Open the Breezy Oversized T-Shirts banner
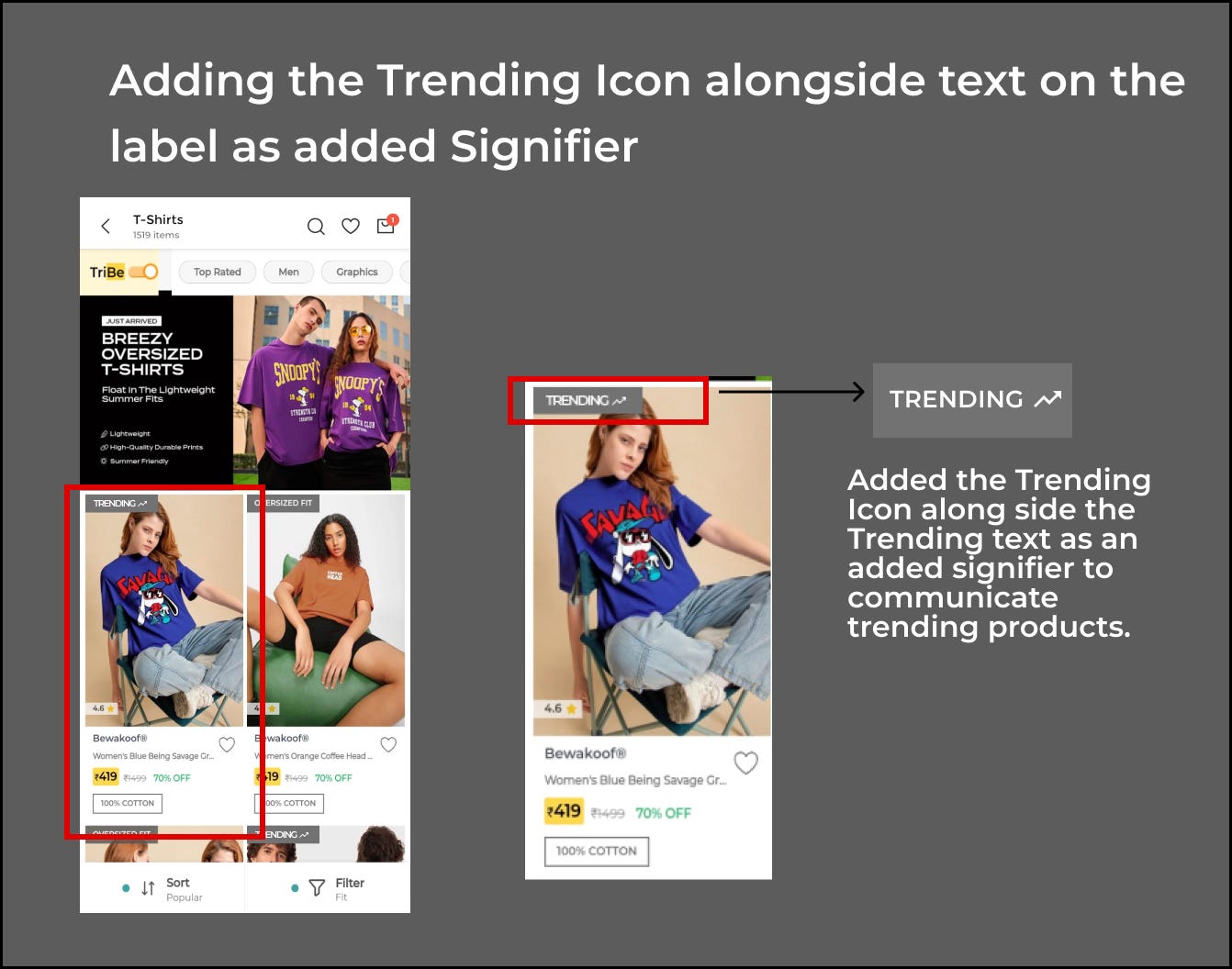This screenshot has height=969, width=1232. tap(245, 392)
